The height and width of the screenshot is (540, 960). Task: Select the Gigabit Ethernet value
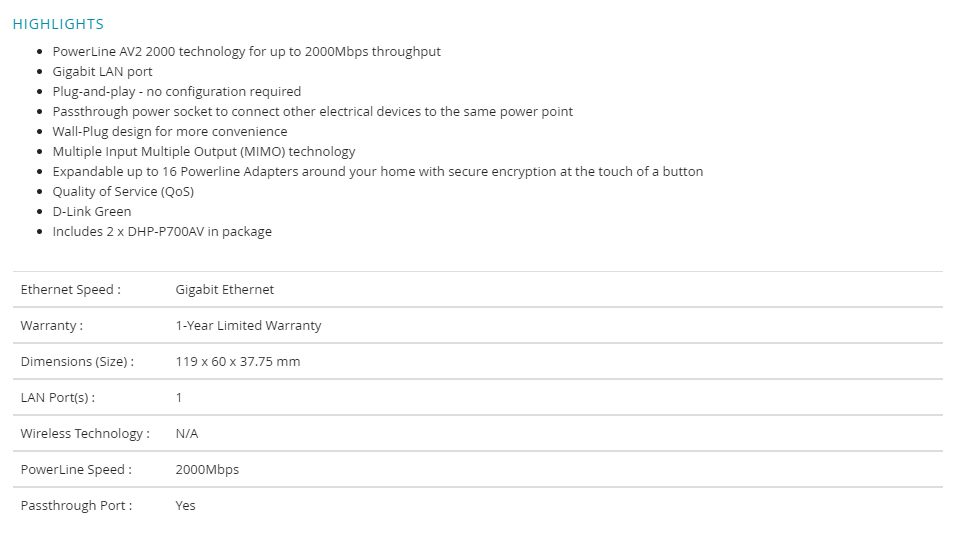[225, 290]
